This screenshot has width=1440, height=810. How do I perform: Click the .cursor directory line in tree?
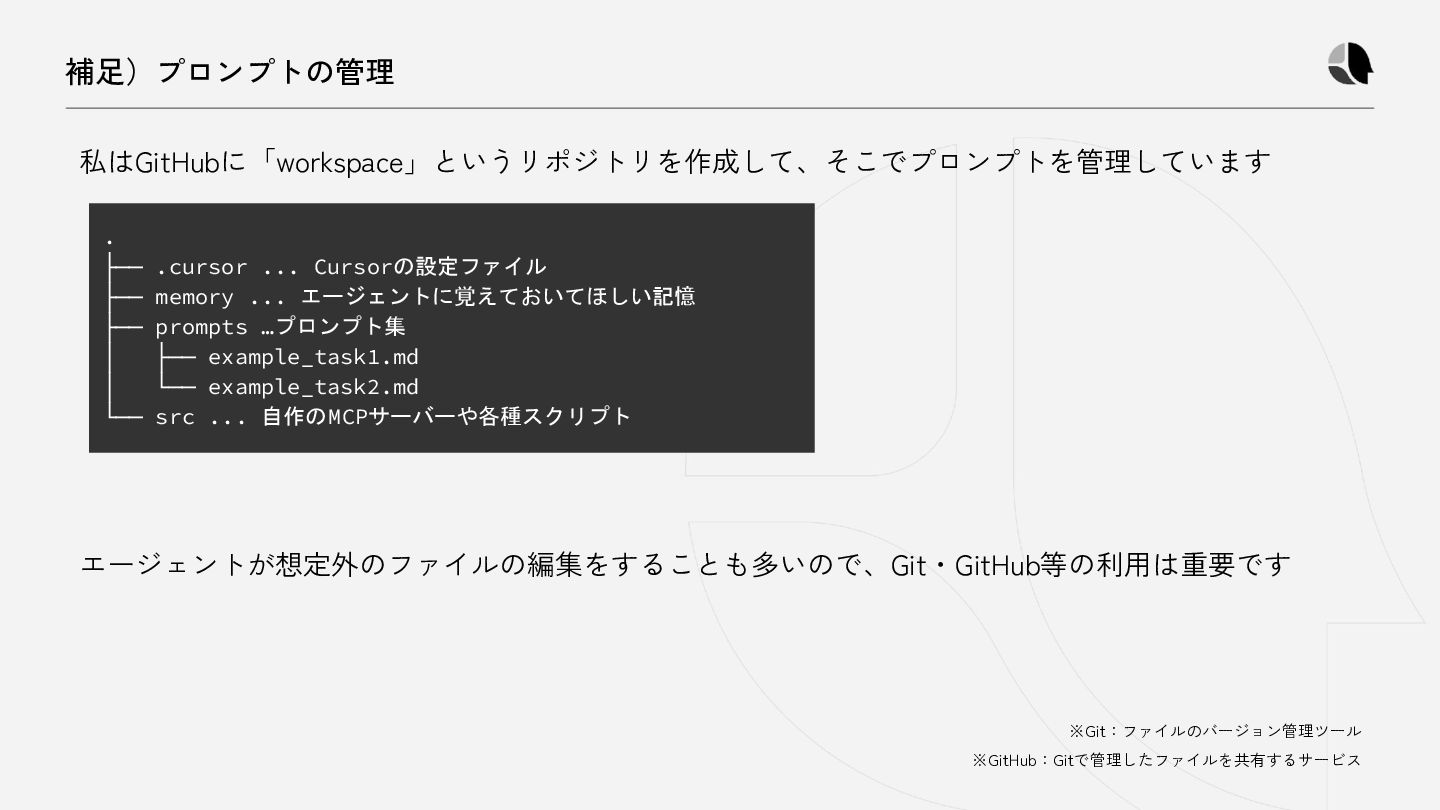click(326, 267)
